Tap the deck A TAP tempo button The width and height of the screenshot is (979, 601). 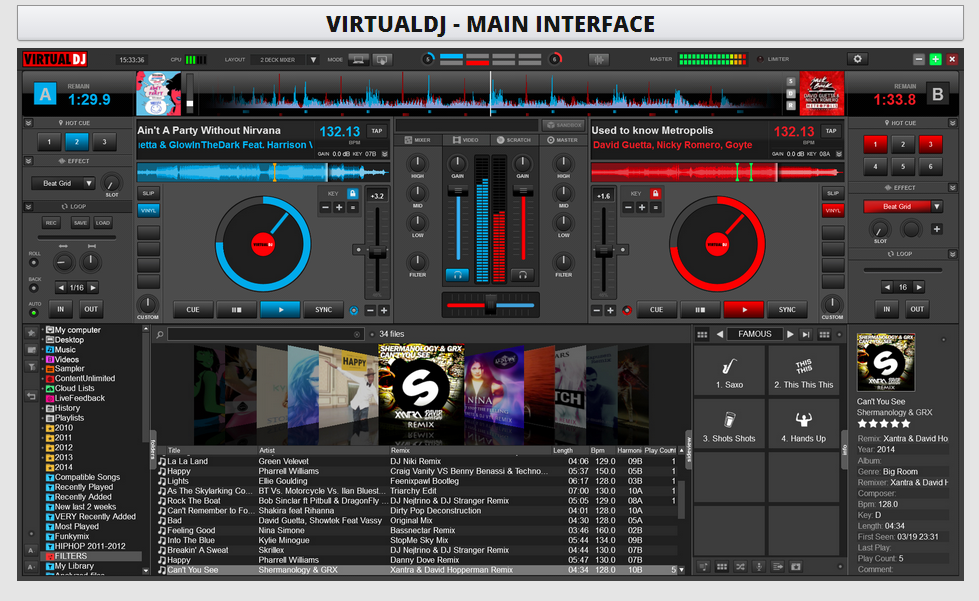coord(376,131)
